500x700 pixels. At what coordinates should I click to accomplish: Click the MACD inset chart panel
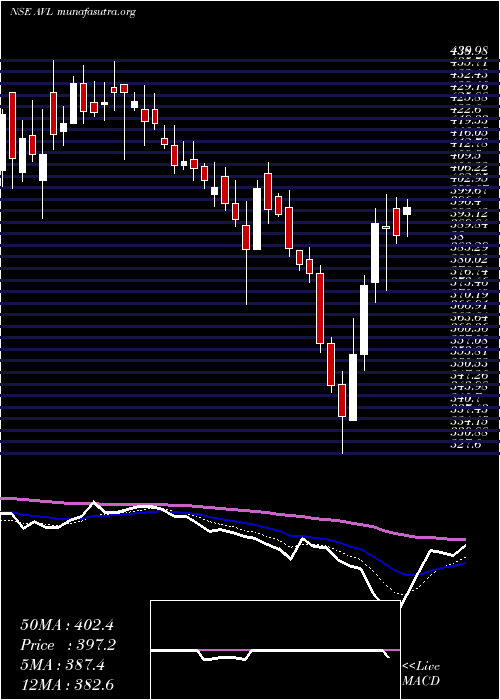pos(275,650)
